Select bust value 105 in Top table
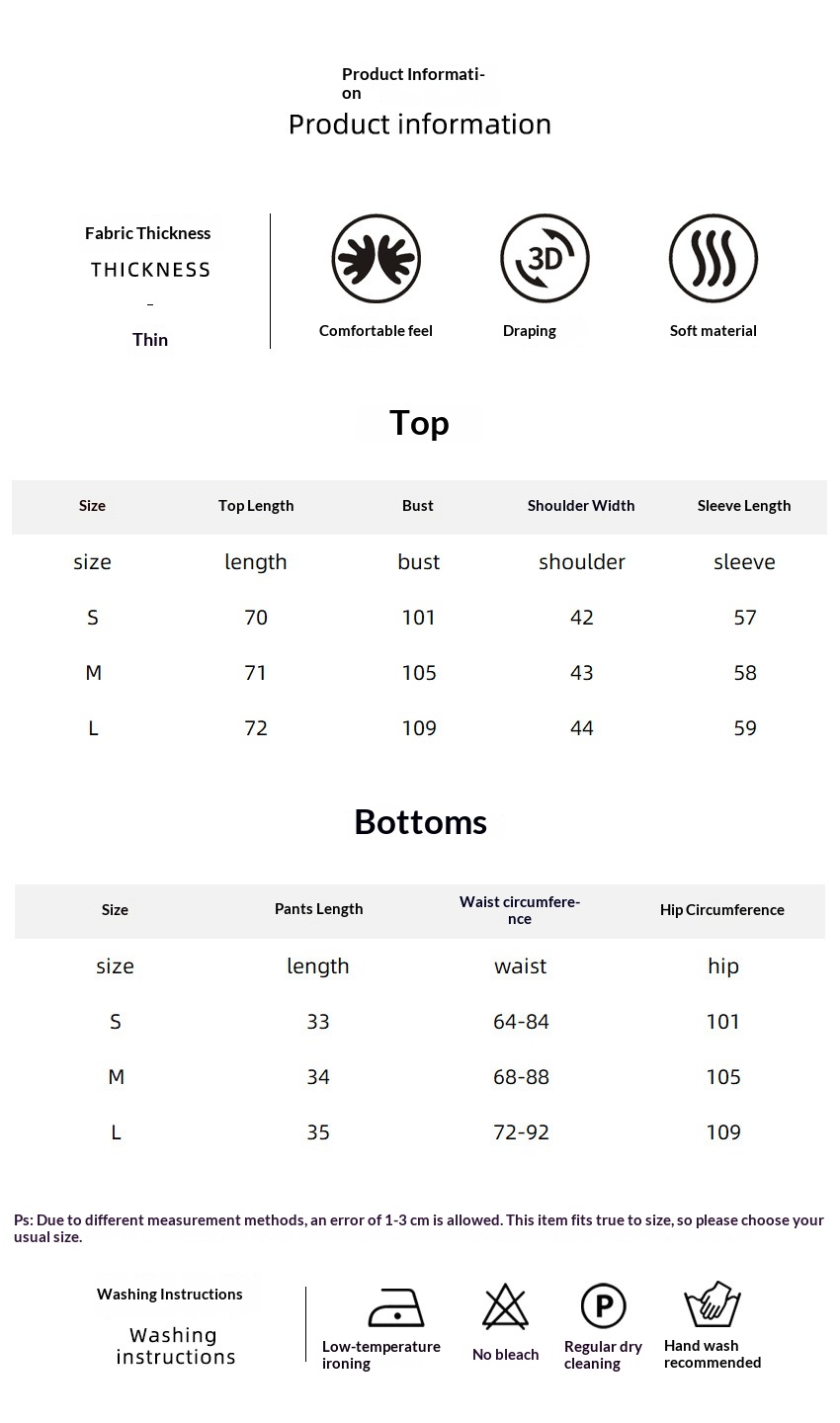Viewport: 840px width, 1423px height. pyautogui.click(x=419, y=673)
